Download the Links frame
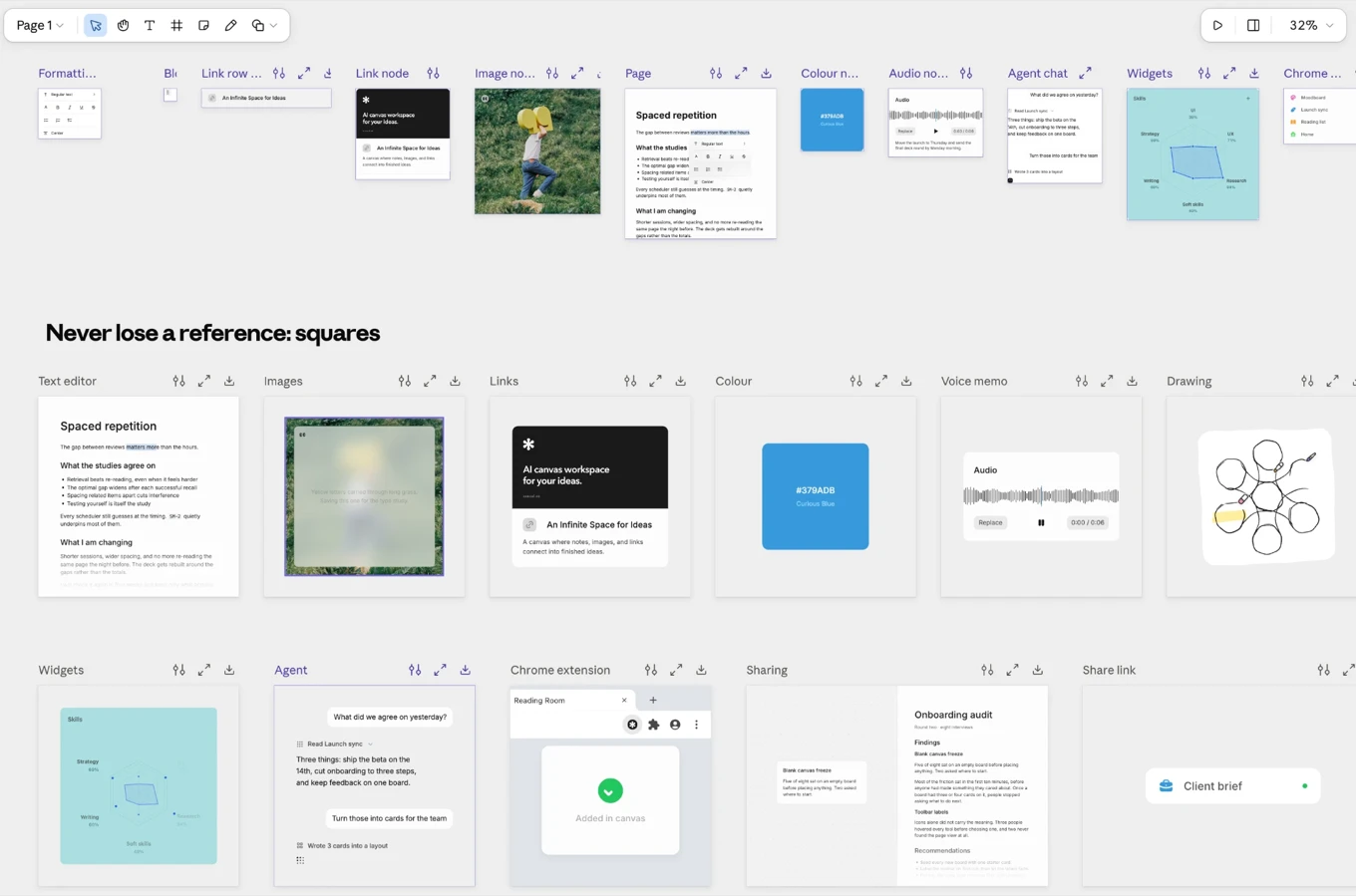Viewport: 1356px width, 896px height. pyautogui.click(x=681, y=381)
